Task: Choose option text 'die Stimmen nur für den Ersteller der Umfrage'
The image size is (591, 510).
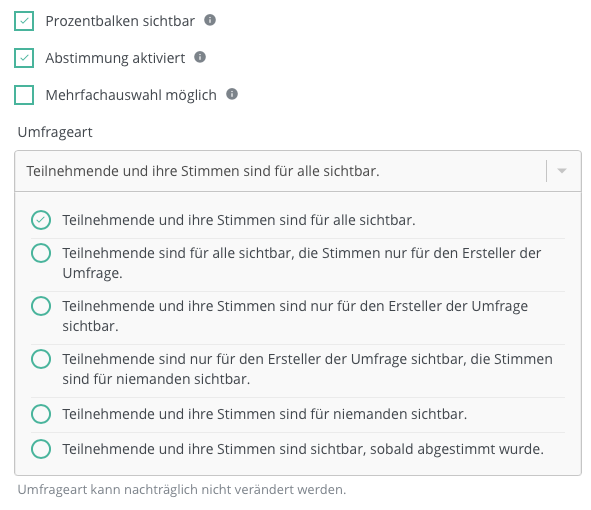Action: (x=302, y=263)
